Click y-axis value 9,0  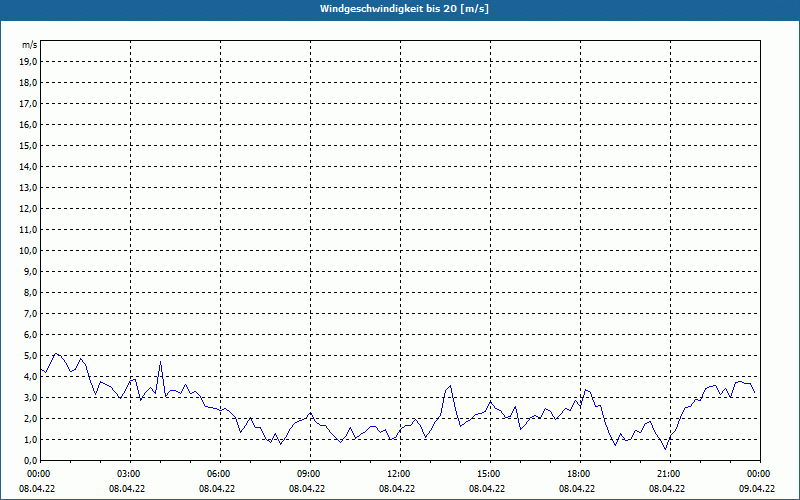[29, 271]
